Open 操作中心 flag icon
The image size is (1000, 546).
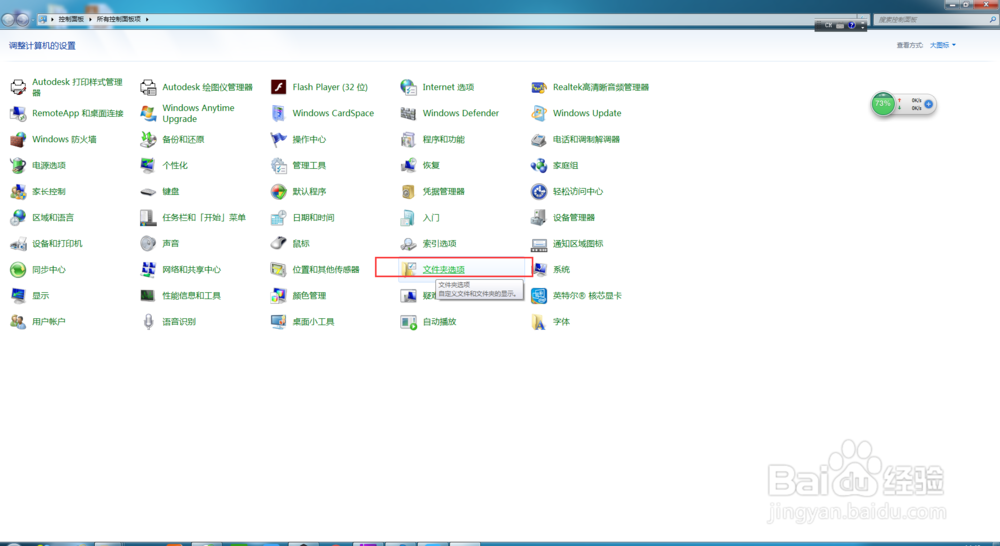pyautogui.click(x=278, y=139)
